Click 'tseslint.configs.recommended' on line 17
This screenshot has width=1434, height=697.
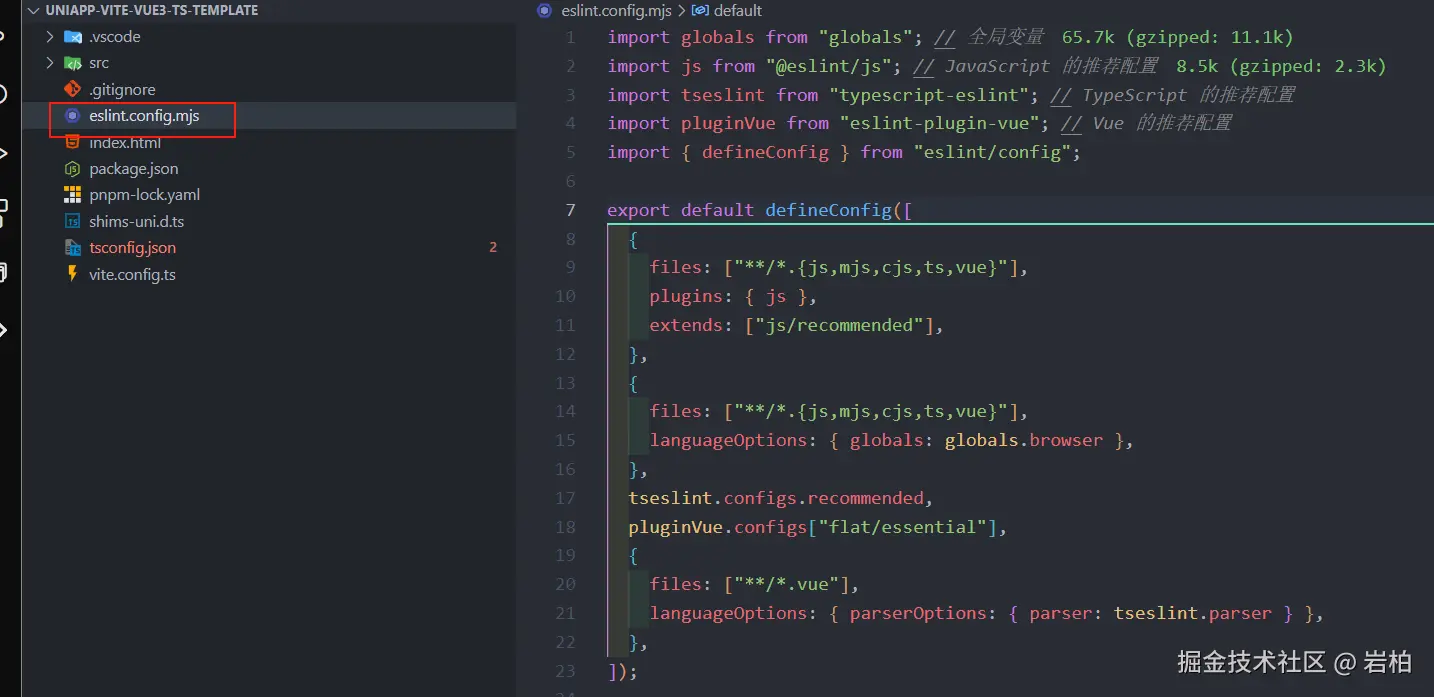[x=776, y=498]
